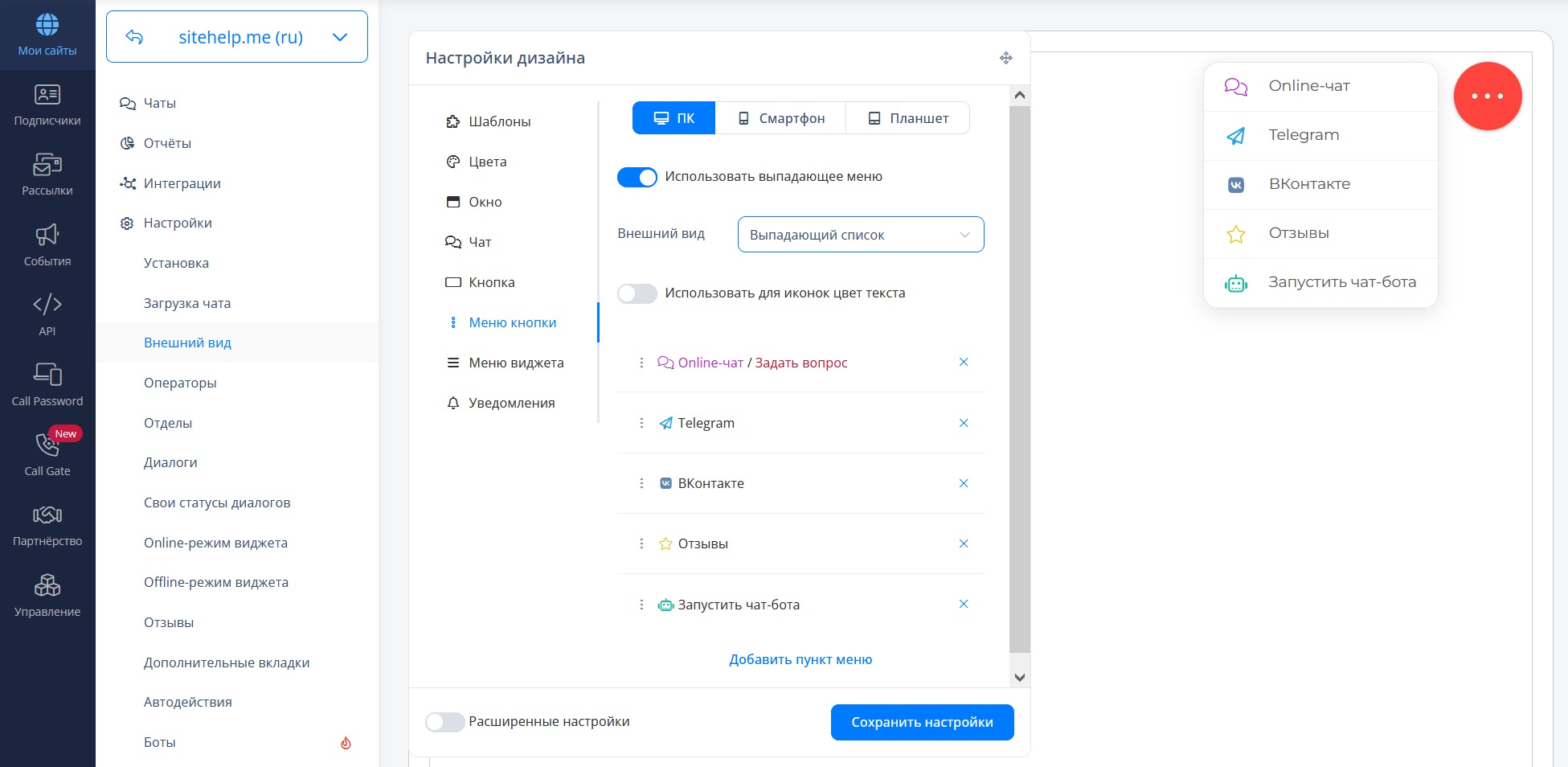Save settings with the Сохранить настройки button
This screenshot has height=767, width=1568.
[x=922, y=722]
